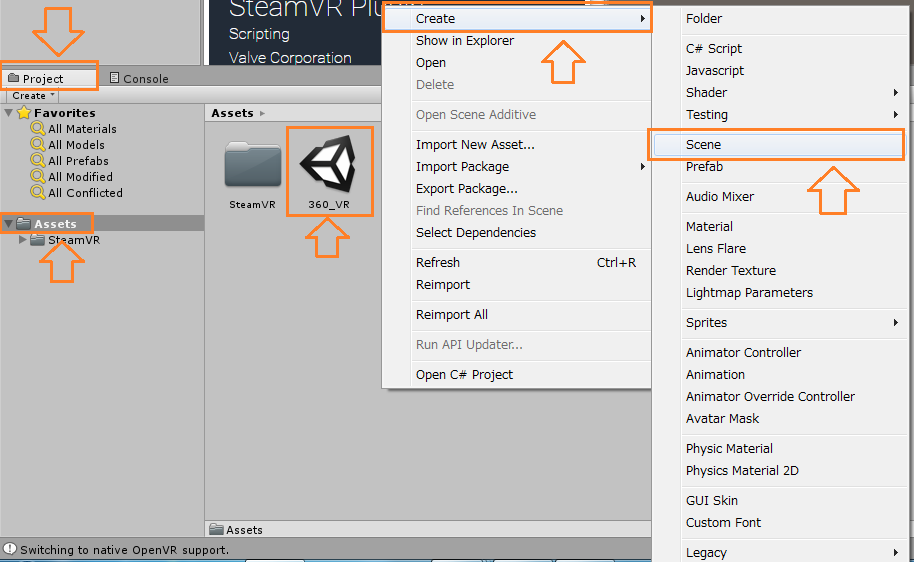Choose Export Package...
Screen dimensions: 914x562
click(x=517, y=189)
